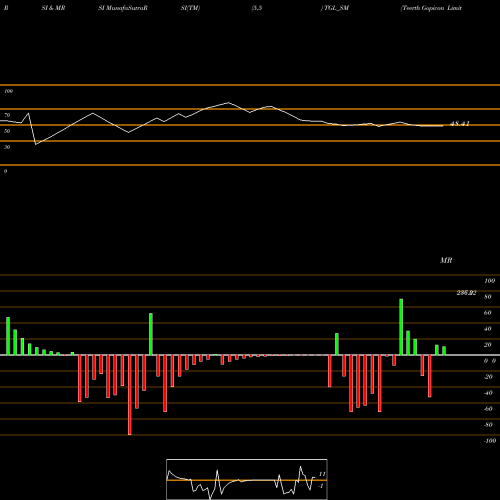The width and height of the screenshot is (500, 500).
Task: Click the 'SI(TM)' header label
Action: (x=190, y=8)
